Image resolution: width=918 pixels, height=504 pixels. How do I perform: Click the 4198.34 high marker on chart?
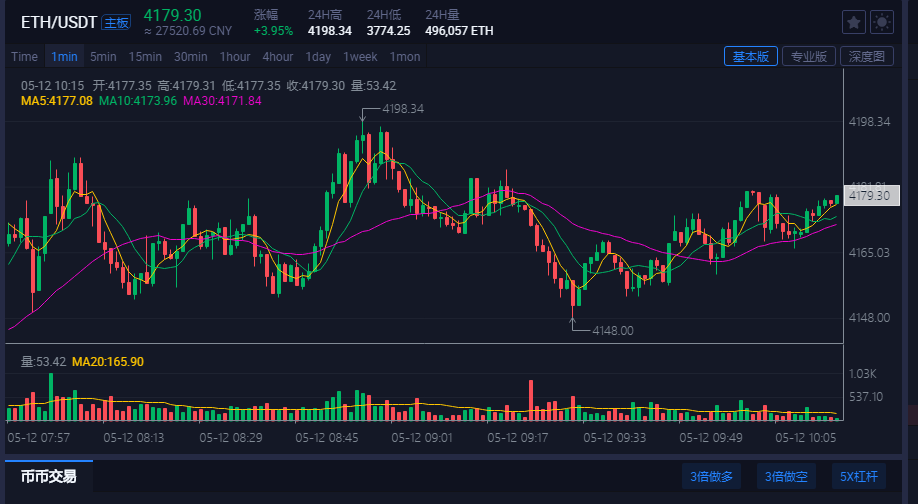pyautogui.click(x=403, y=109)
